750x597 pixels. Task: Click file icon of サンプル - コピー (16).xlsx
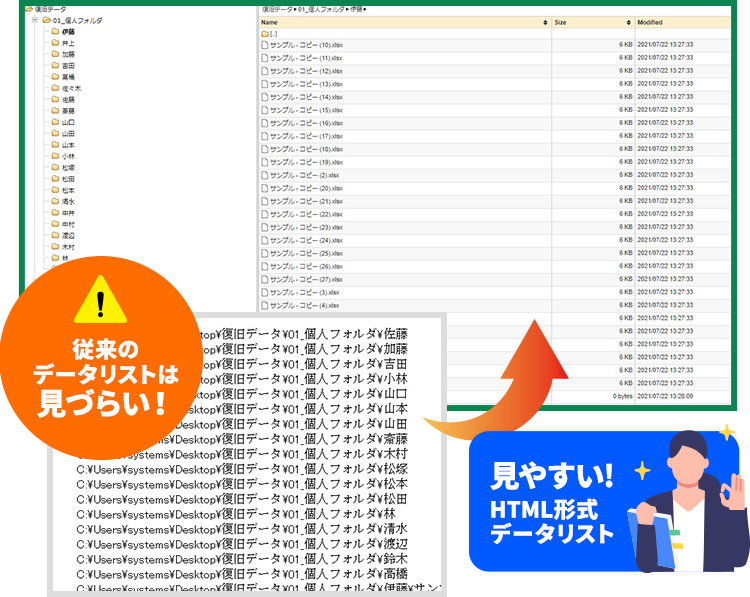coord(265,123)
